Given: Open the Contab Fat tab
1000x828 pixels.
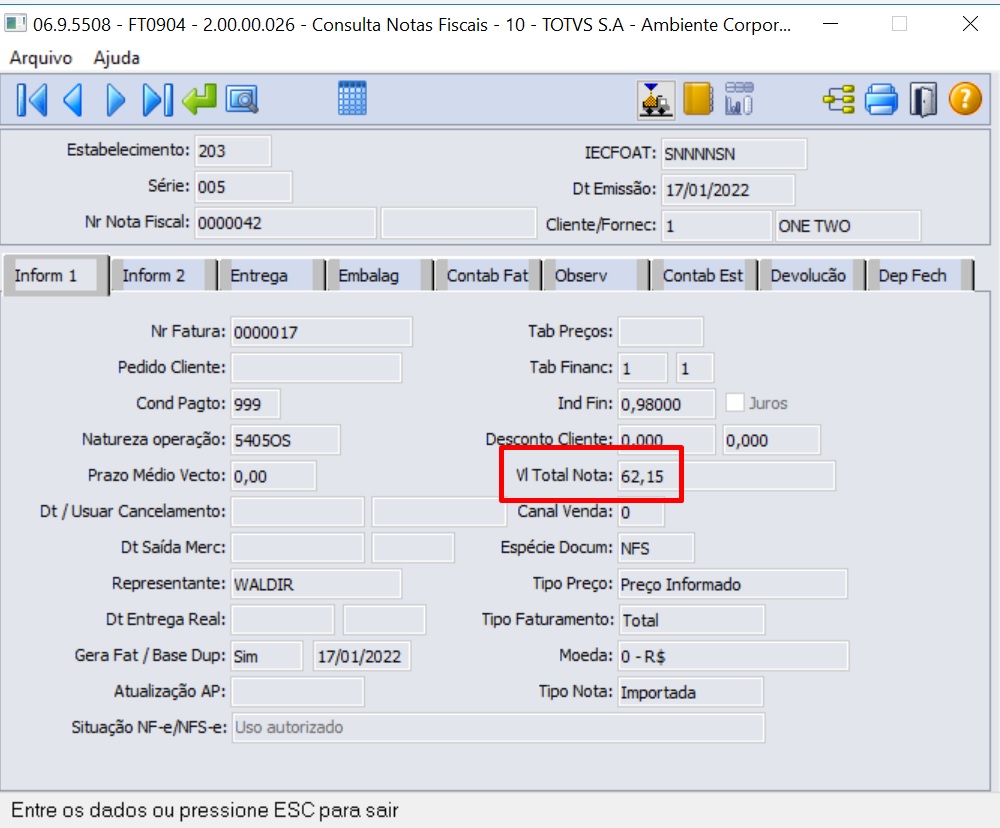Looking at the screenshot, I should [x=487, y=276].
